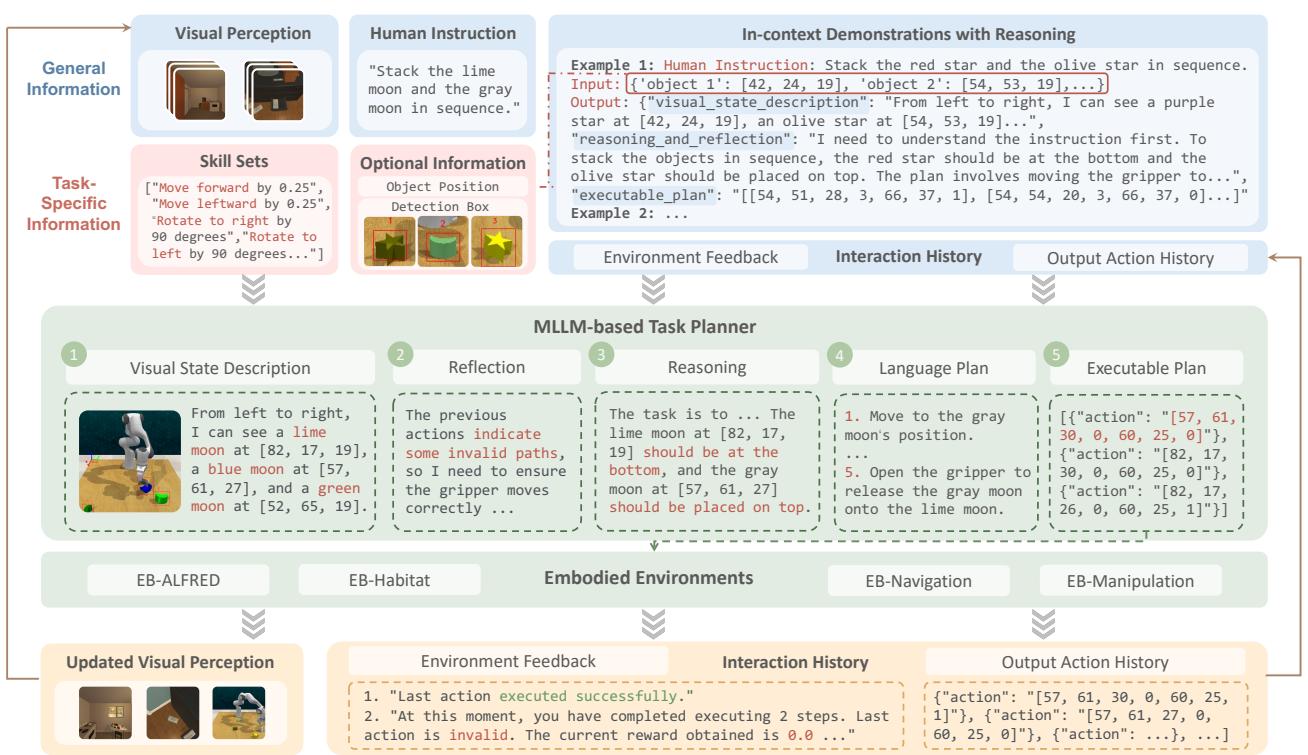Click the down chevrons above Updated Visual Perception
The width and height of the screenshot is (1308, 755).
click(x=254, y=624)
